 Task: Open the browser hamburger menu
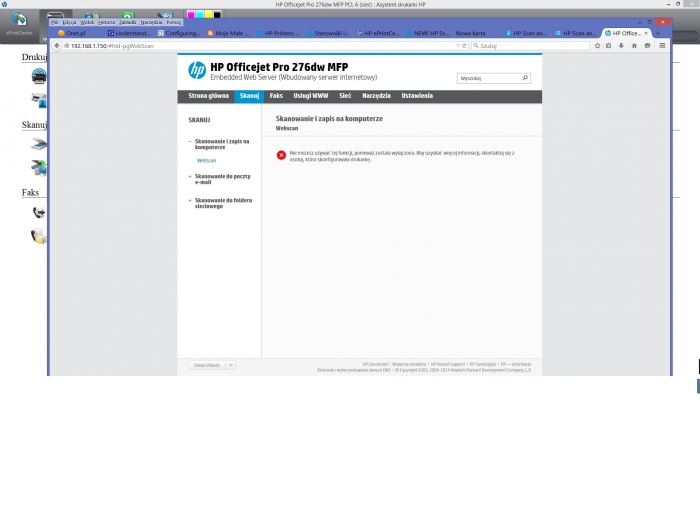[662, 46]
